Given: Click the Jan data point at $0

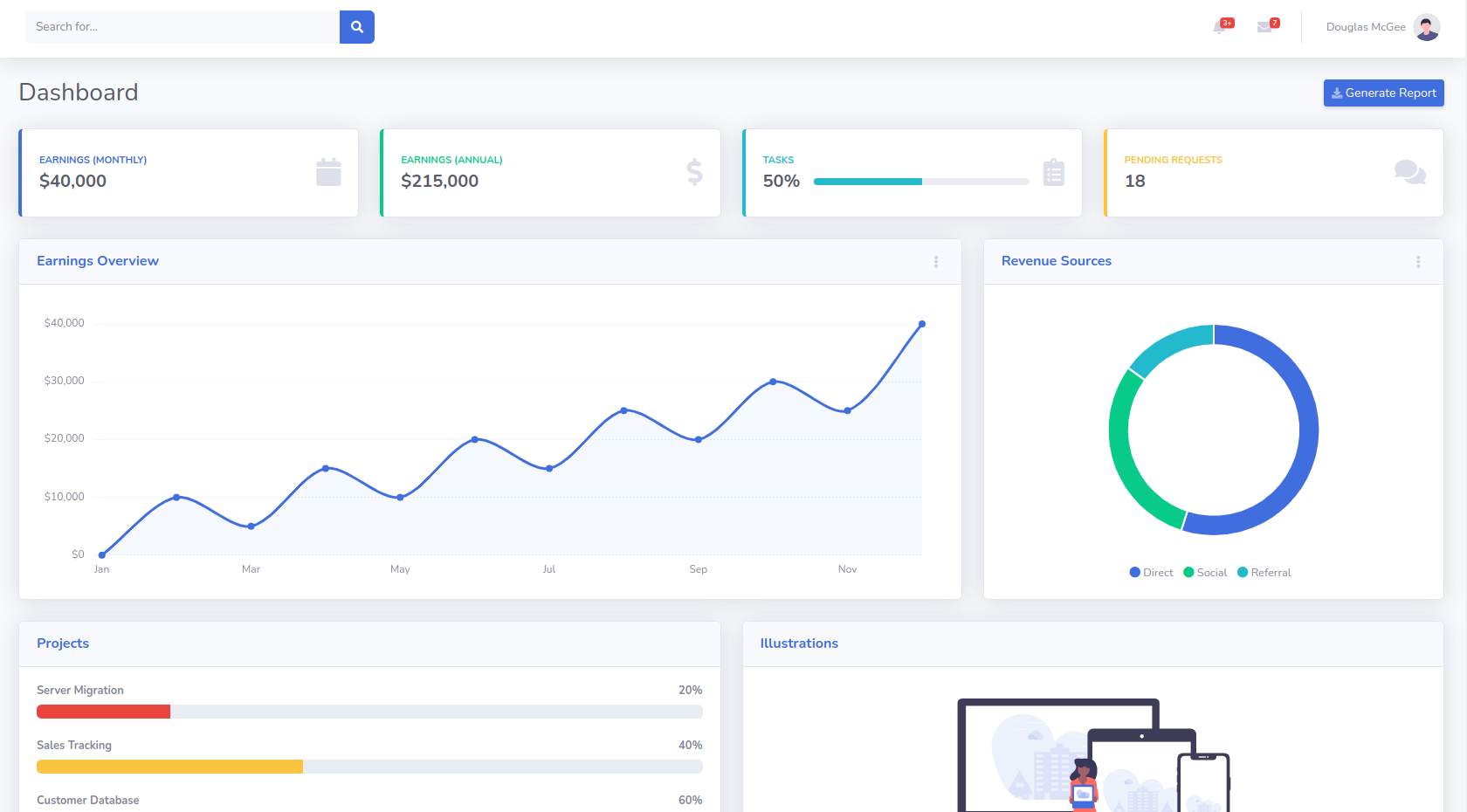Looking at the screenshot, I should tap(102, 554).
